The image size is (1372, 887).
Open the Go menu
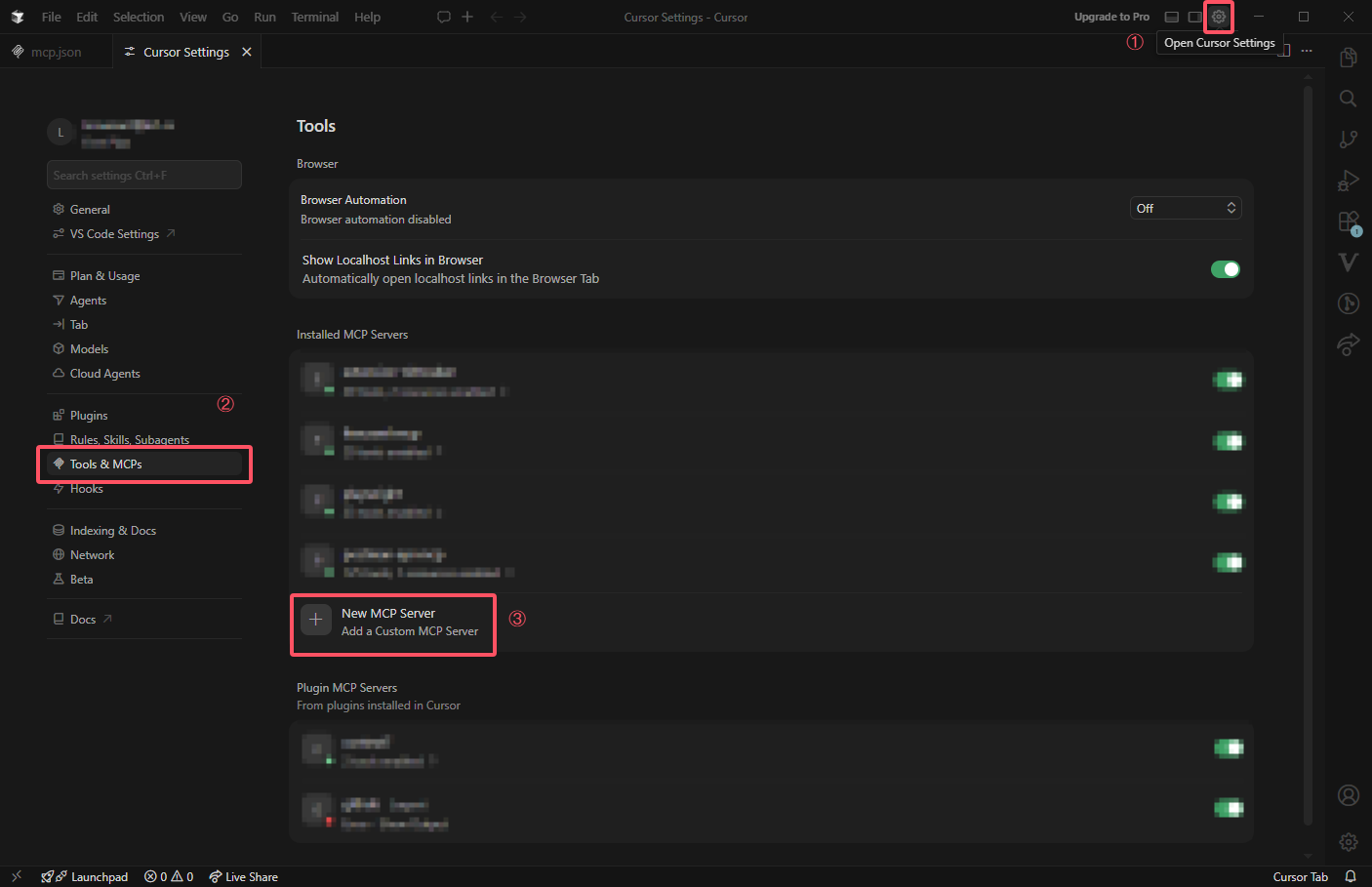[230, 17]
